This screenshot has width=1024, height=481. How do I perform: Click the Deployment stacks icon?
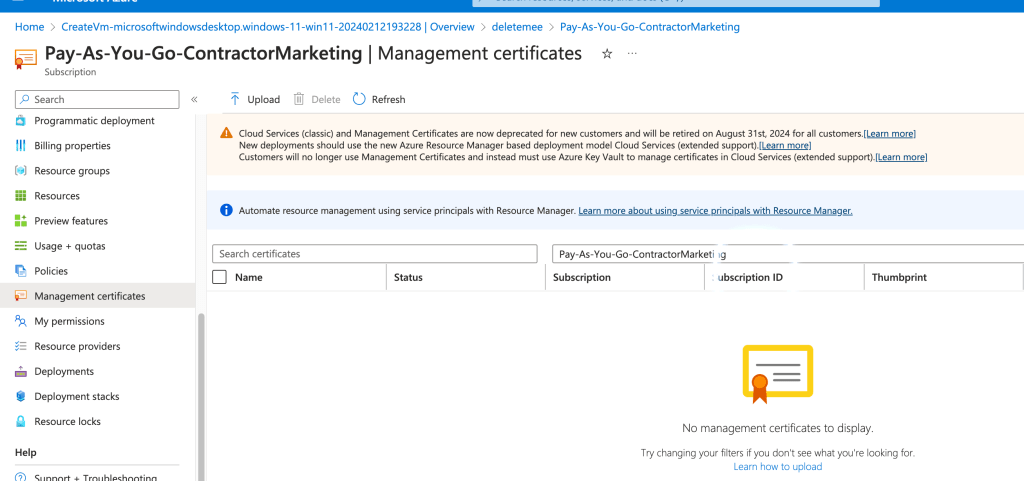[21, 396]
